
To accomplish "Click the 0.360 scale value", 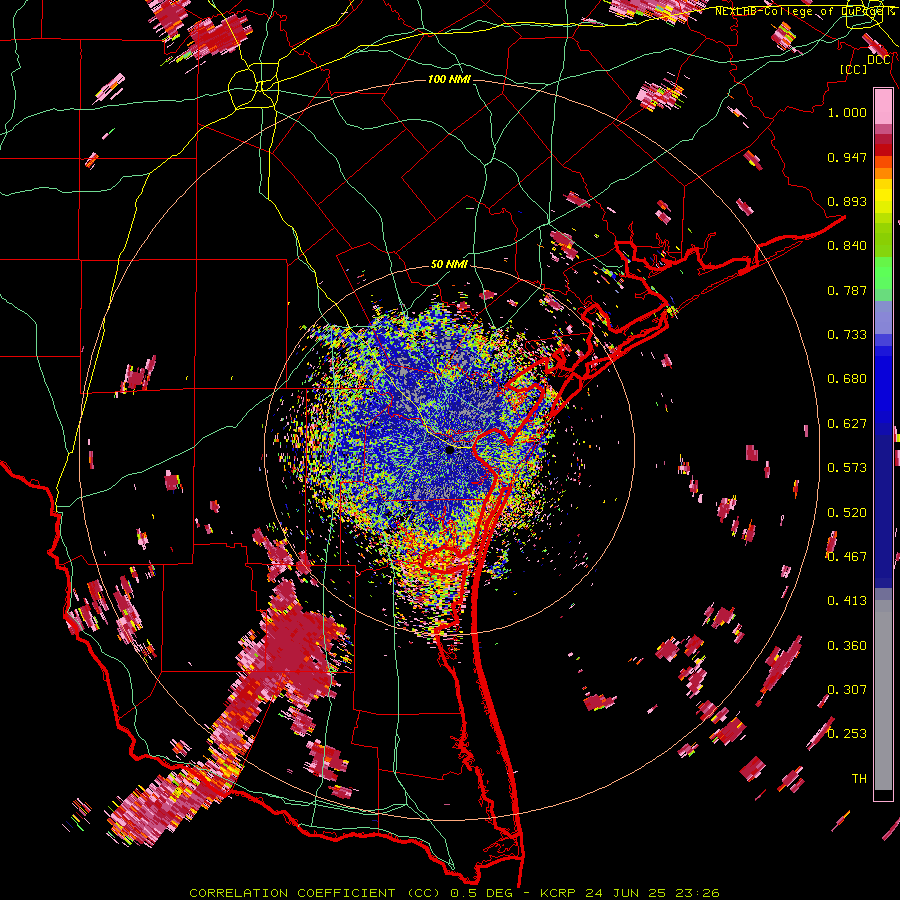I will [847, 646].
